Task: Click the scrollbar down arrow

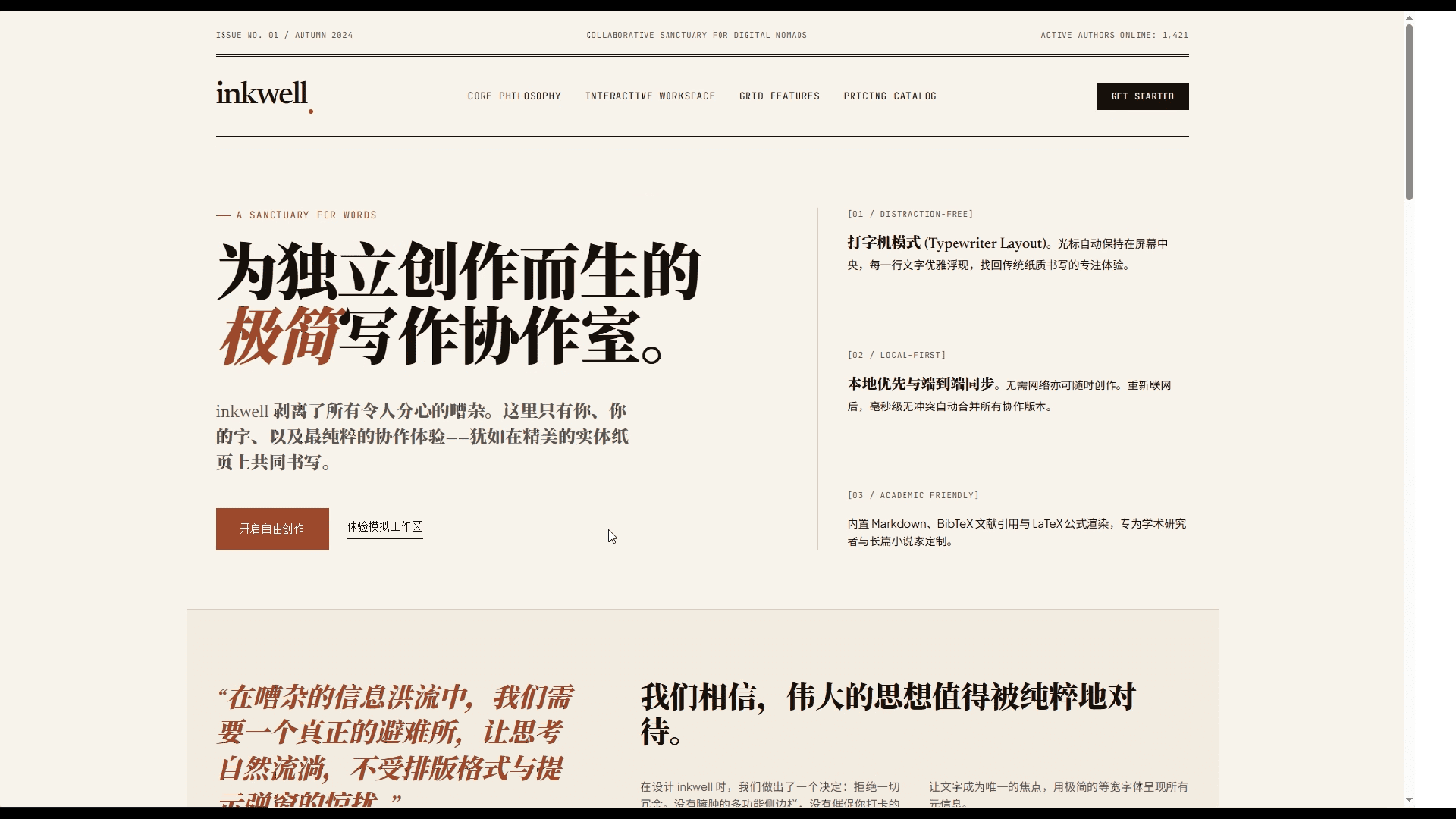Action: [1409, 799]
